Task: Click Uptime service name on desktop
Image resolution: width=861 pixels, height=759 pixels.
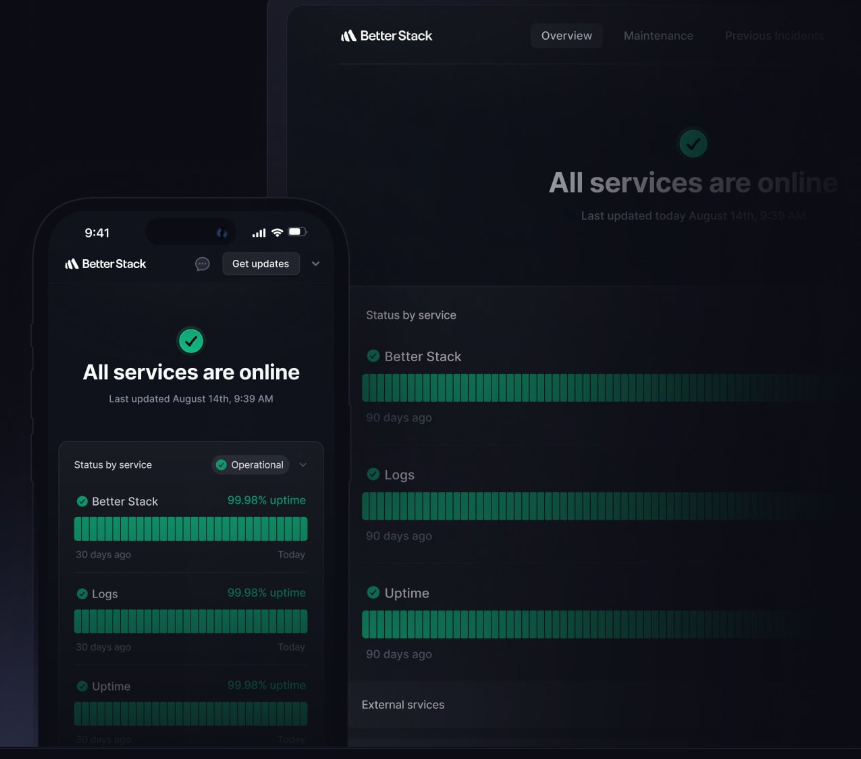Action: click(x=407, y=593)
